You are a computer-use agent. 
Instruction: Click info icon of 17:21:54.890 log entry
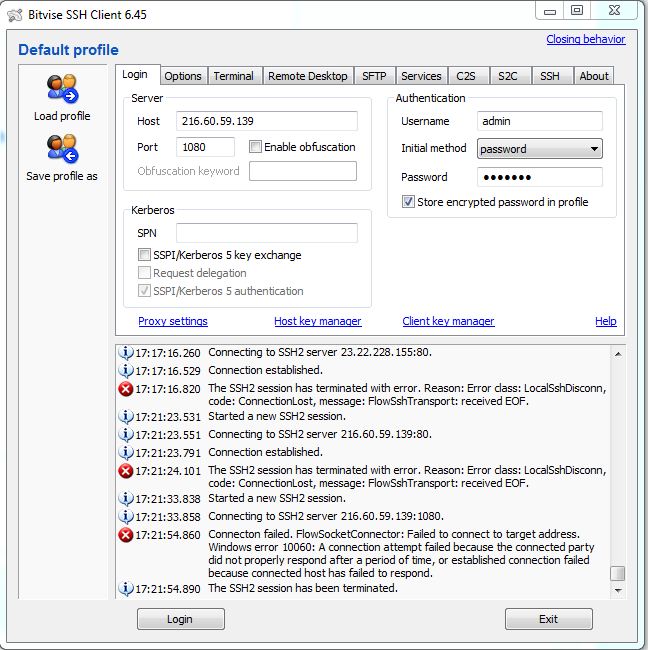125,588
